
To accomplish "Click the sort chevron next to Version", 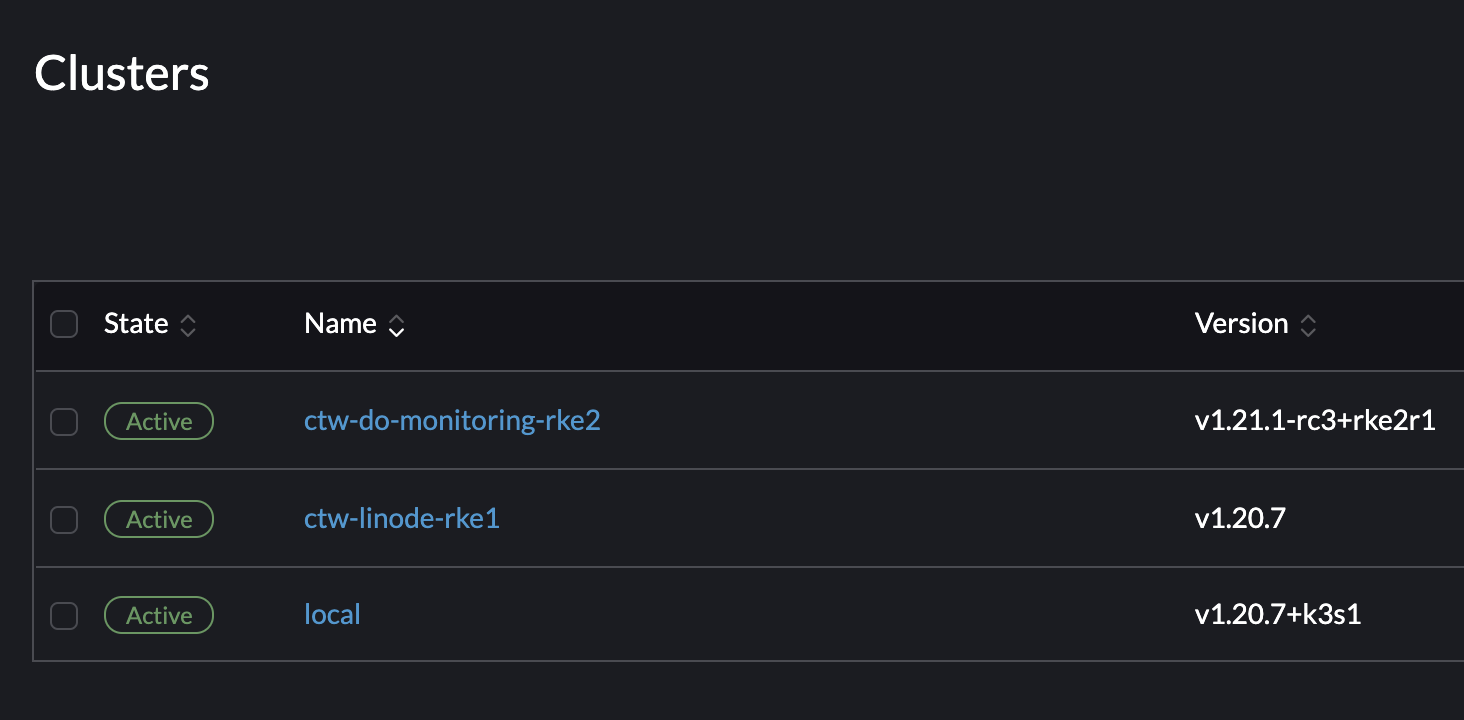I will coord(1308,324).
